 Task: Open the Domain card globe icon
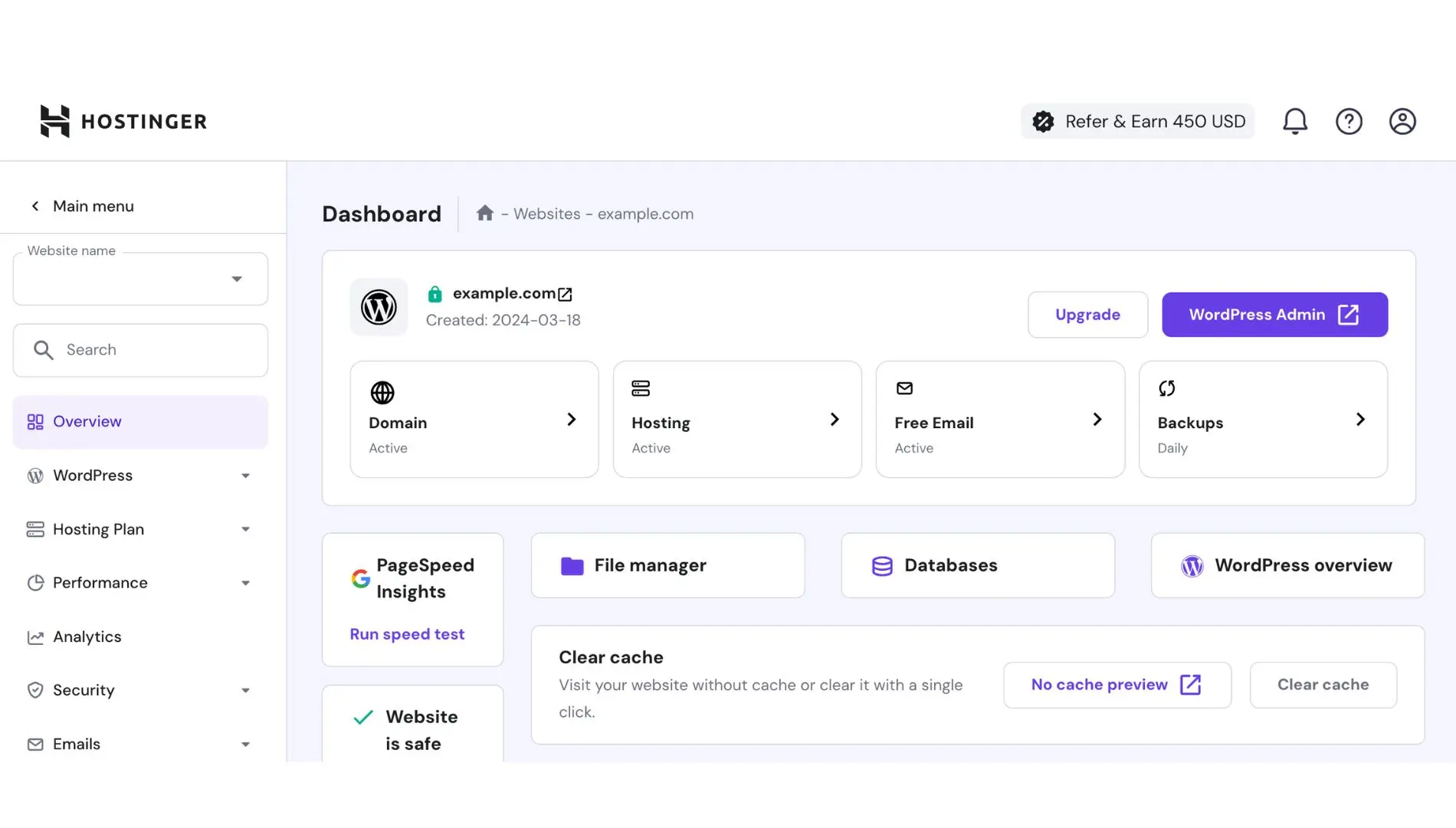[x=381, y=392]
